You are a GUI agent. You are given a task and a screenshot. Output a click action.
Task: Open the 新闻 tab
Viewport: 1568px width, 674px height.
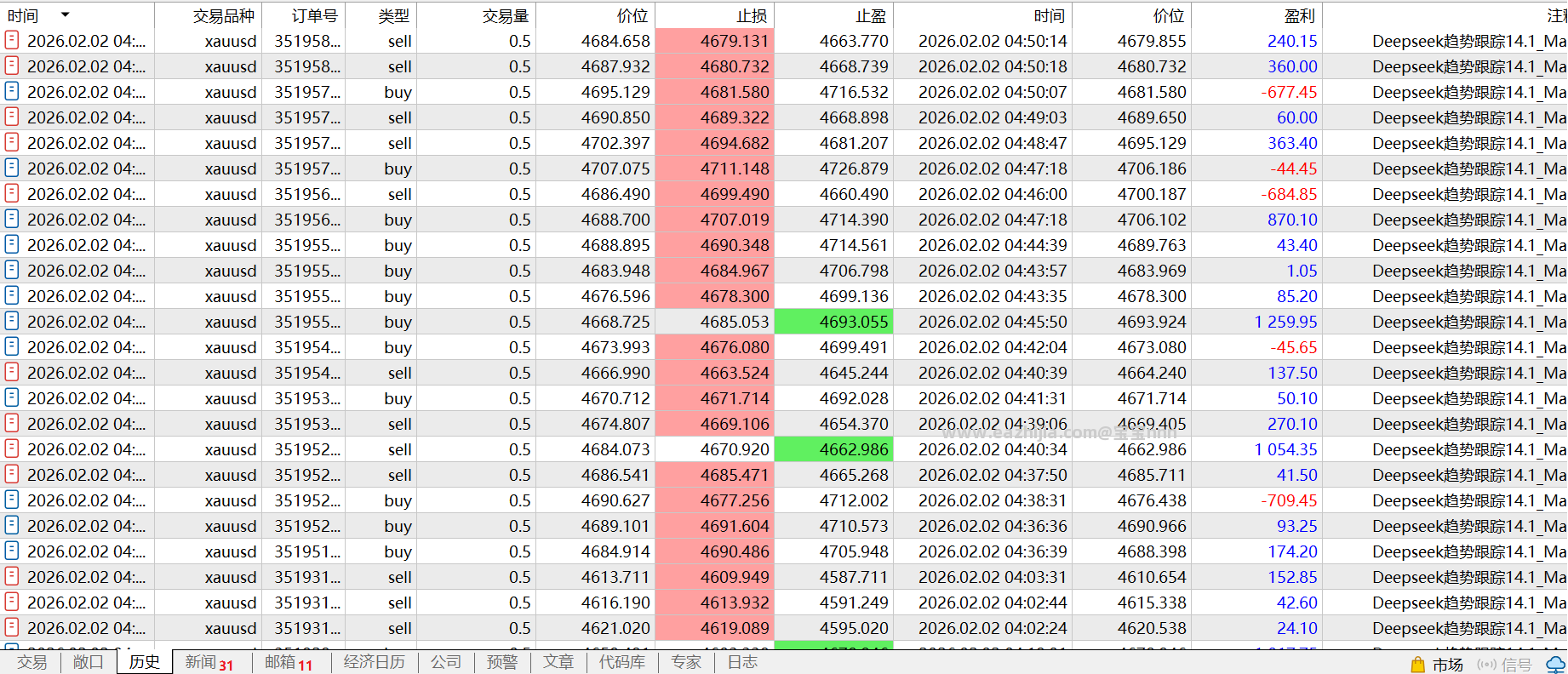[209, 662]
